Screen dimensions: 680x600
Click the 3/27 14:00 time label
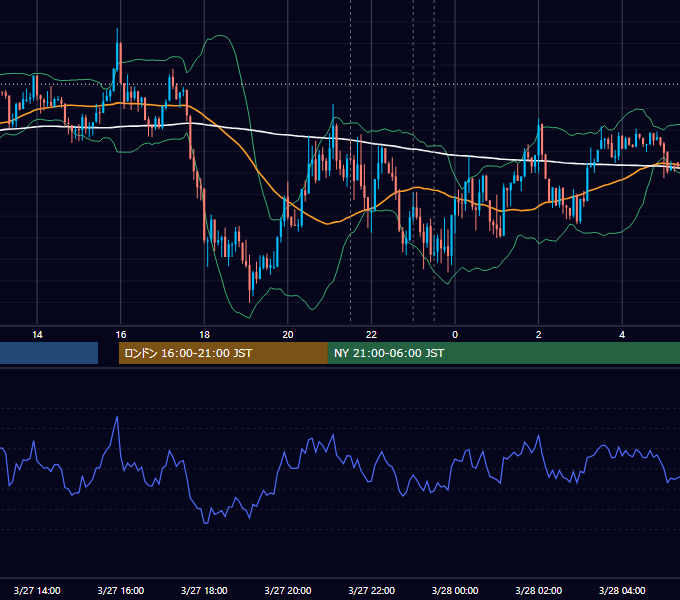tap(37, 590)
